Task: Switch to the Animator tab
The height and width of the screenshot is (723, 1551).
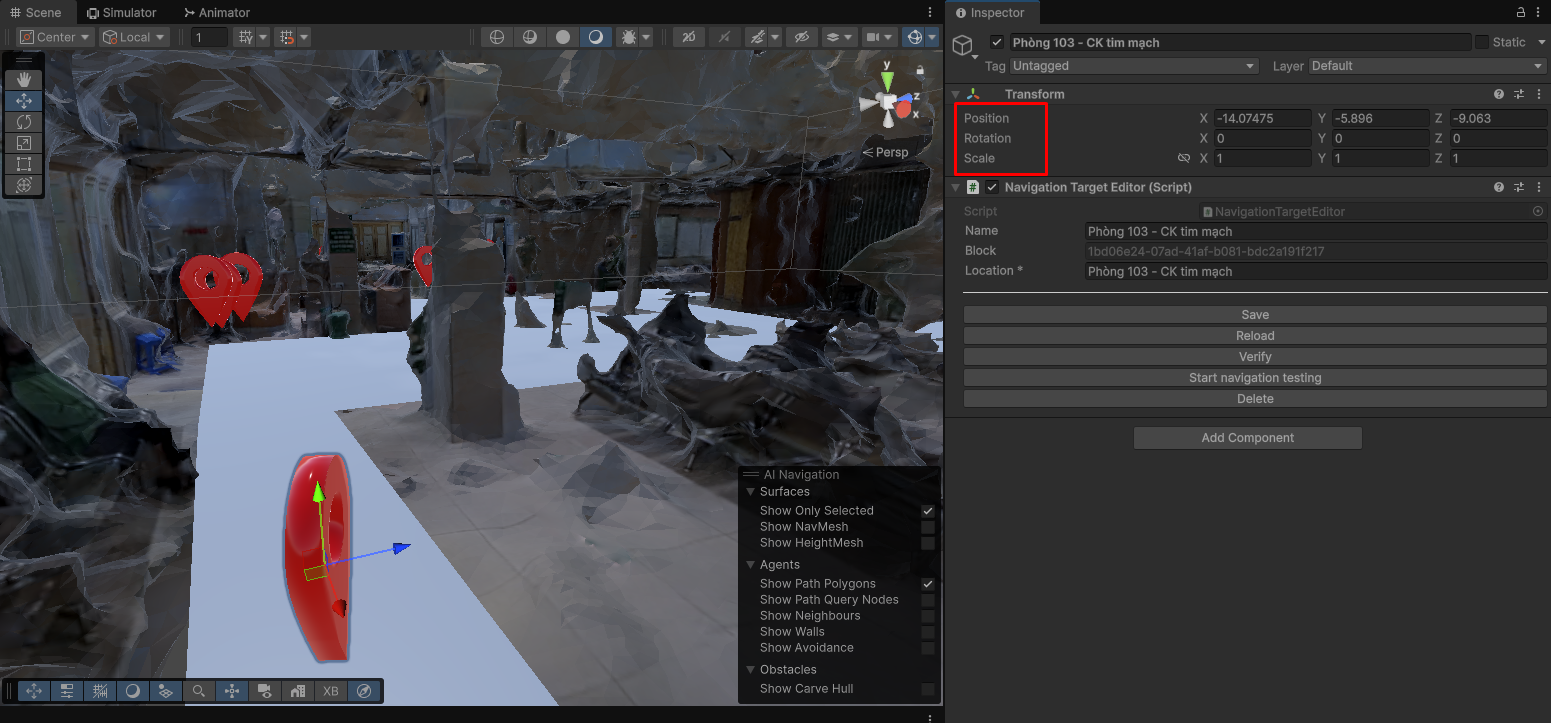Action: (x=217, y=13)
